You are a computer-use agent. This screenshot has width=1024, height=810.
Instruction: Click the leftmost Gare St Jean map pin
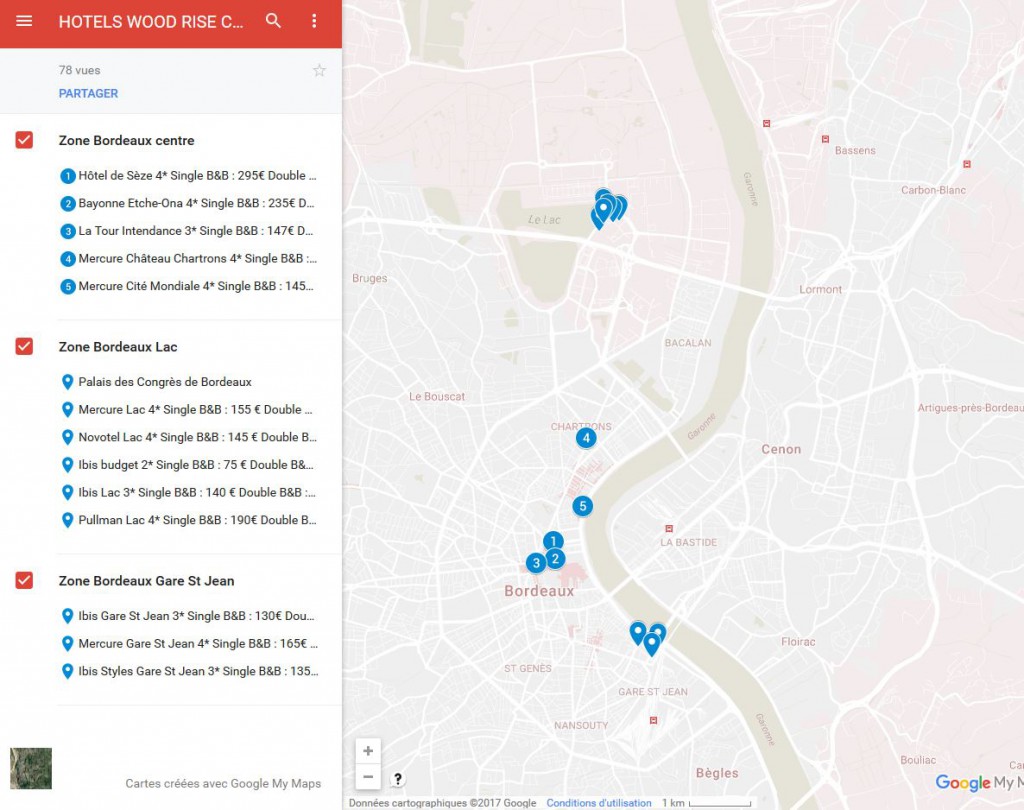[x=637, y=632]
